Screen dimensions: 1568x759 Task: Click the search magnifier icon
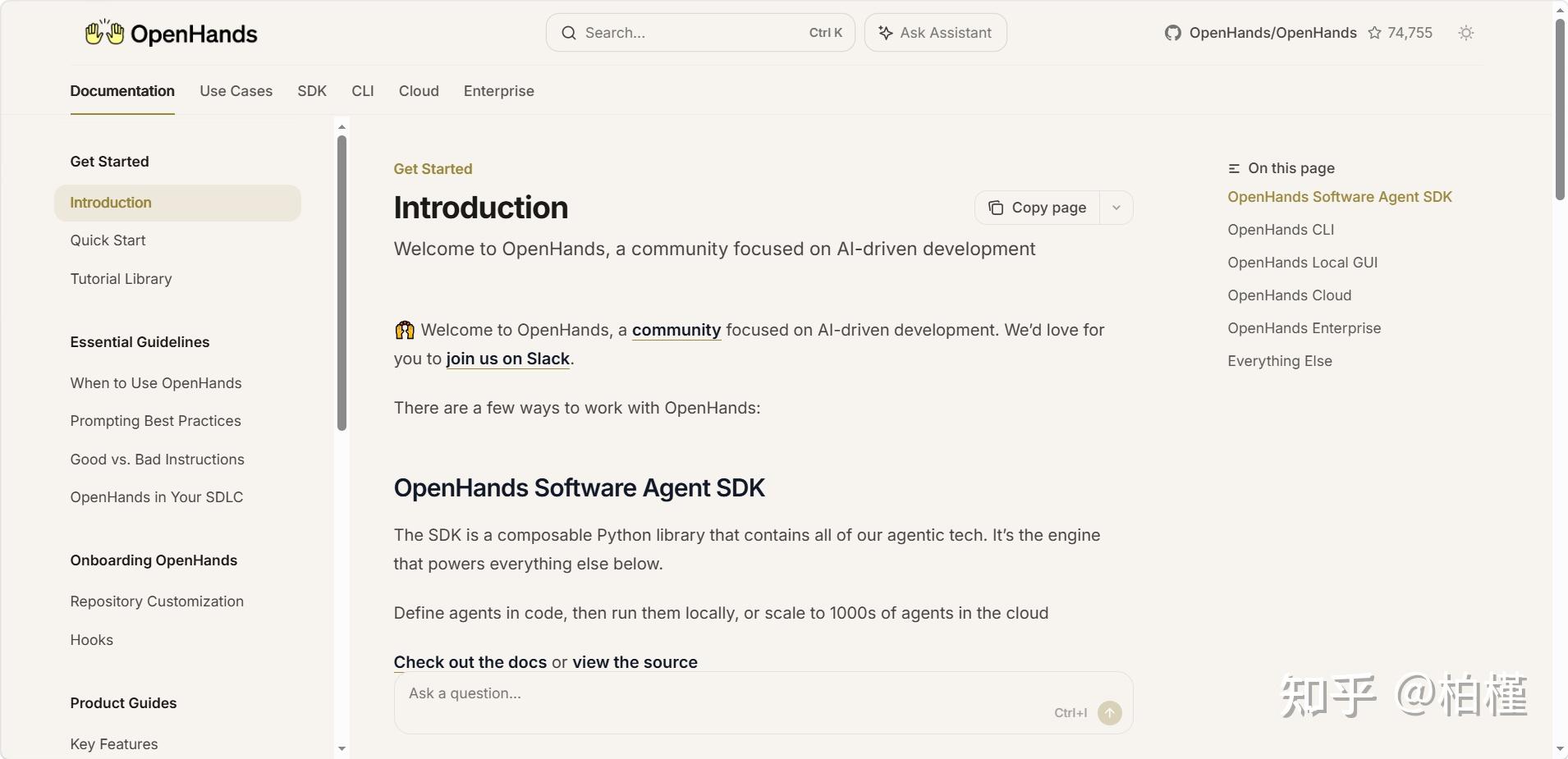pos(568,33)
